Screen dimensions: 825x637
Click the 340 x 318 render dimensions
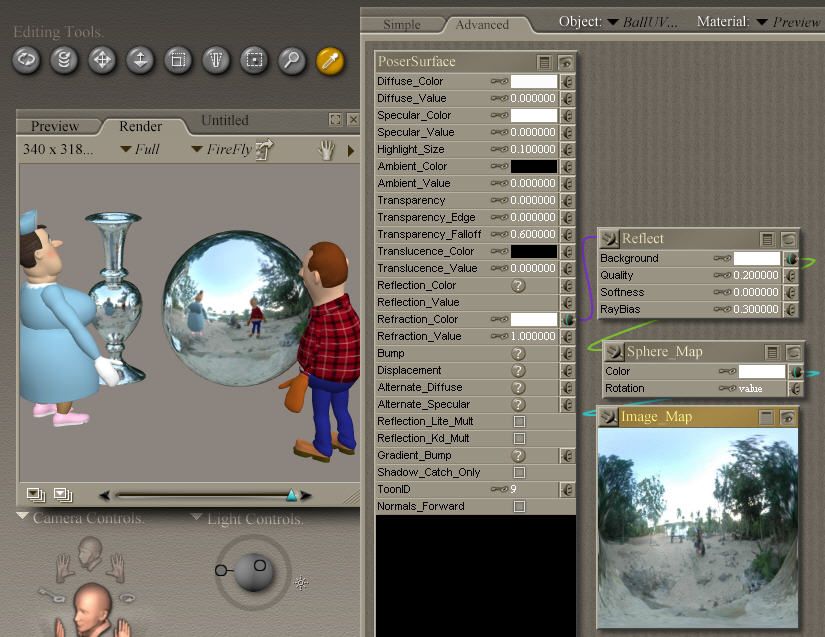click(58, 150)
